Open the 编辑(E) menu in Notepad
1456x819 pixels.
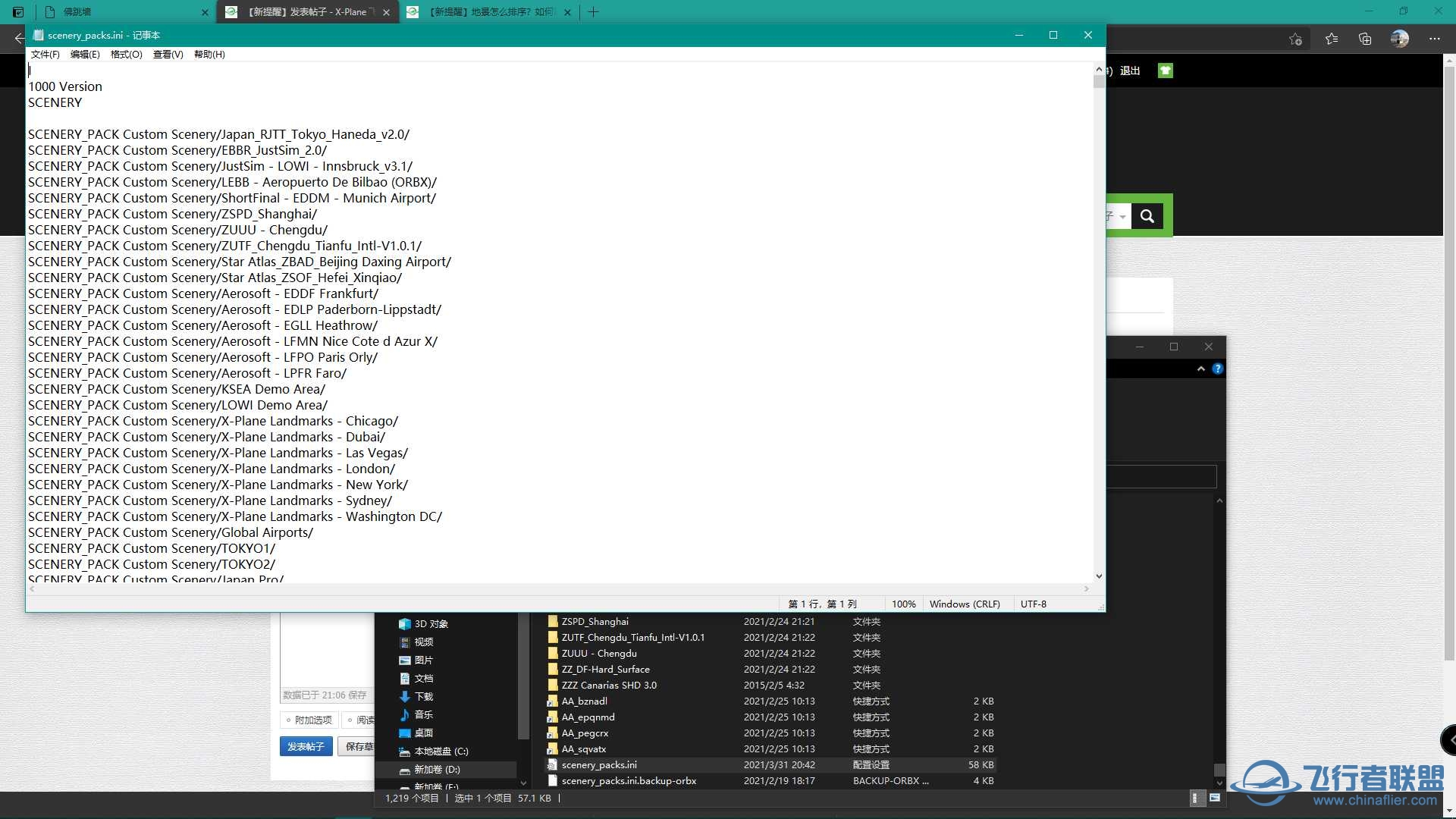tap(85, 54)
